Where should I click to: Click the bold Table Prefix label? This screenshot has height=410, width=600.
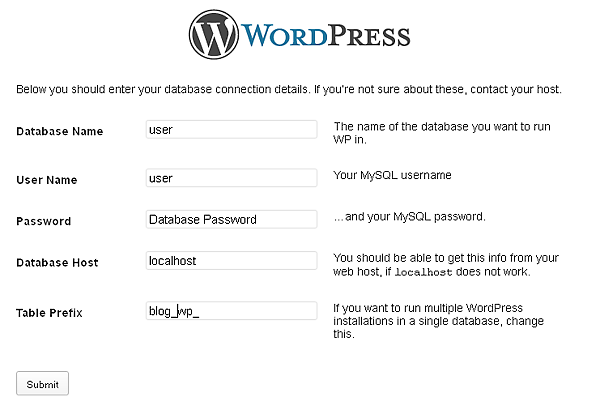point(49,313)
